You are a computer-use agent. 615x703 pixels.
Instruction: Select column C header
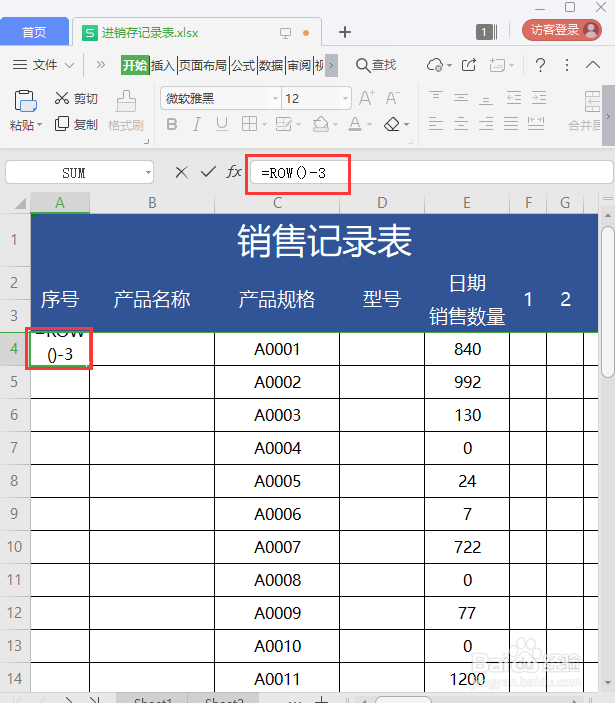point(277,203)
